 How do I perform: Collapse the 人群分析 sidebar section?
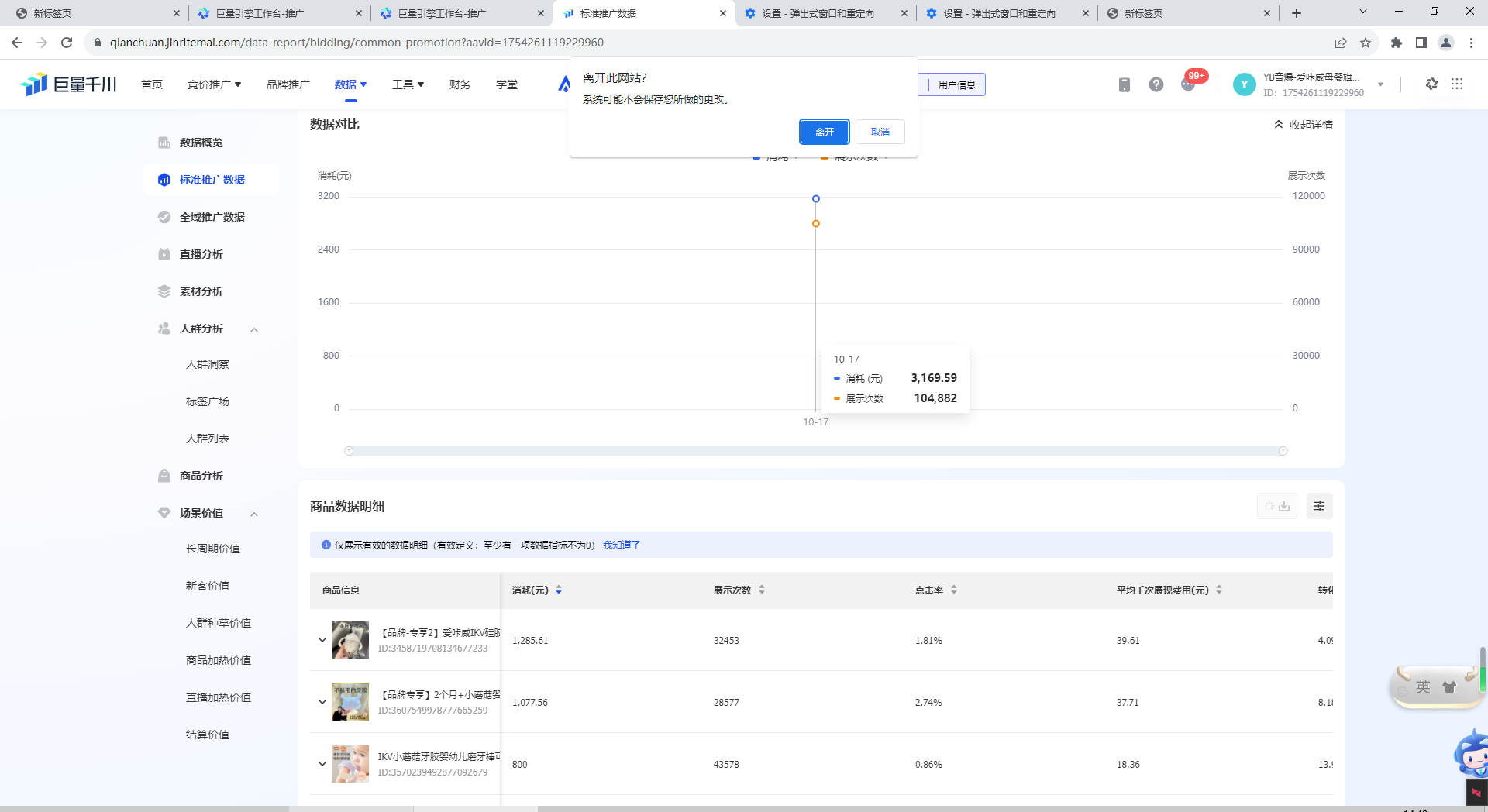[254, 329]
